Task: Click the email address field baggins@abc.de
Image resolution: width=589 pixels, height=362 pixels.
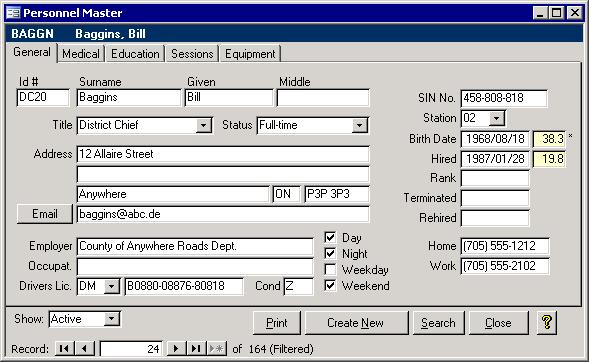Action: (223, 214)
